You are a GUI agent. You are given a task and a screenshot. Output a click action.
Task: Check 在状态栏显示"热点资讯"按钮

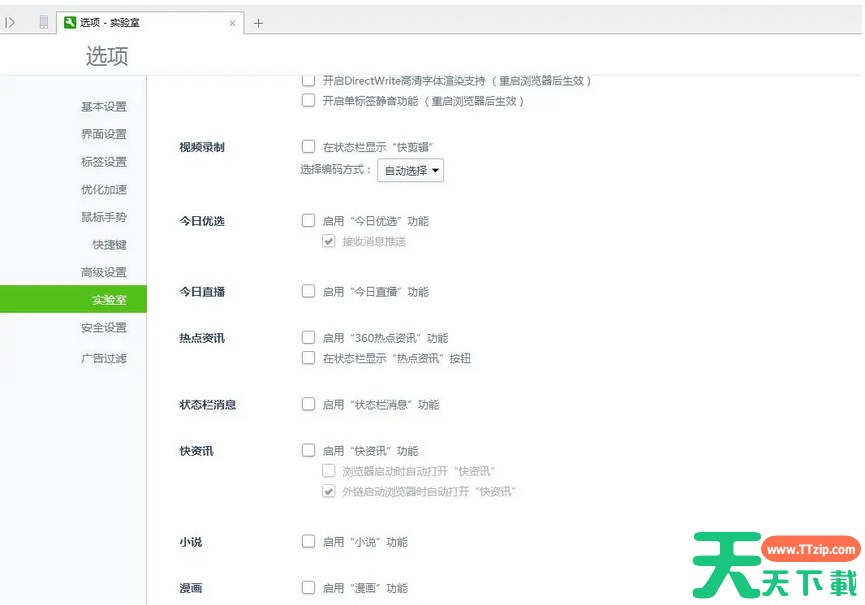(x=308, y=358)
